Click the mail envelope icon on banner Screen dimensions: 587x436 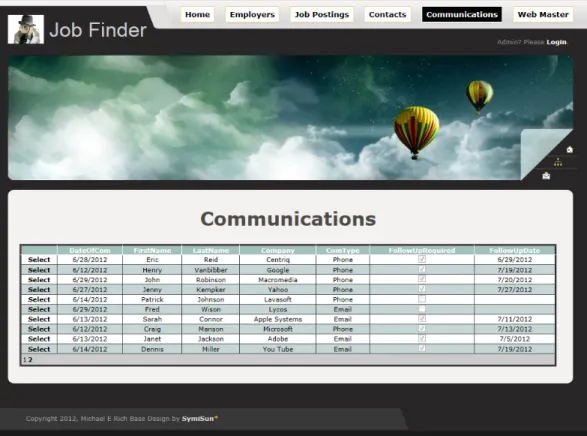[x=546, y=176]
